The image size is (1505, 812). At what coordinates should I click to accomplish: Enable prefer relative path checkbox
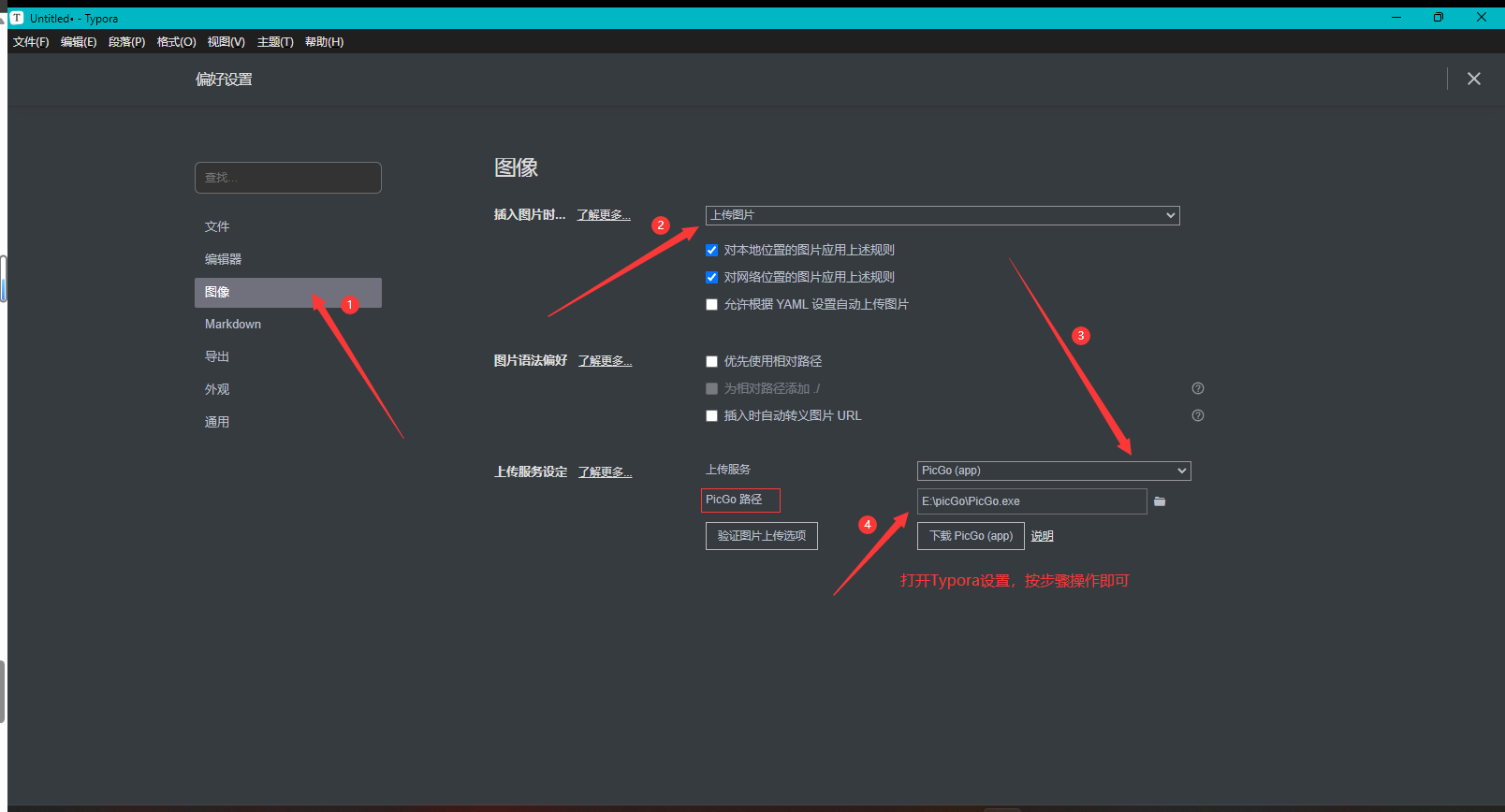[x=711, y=362]
